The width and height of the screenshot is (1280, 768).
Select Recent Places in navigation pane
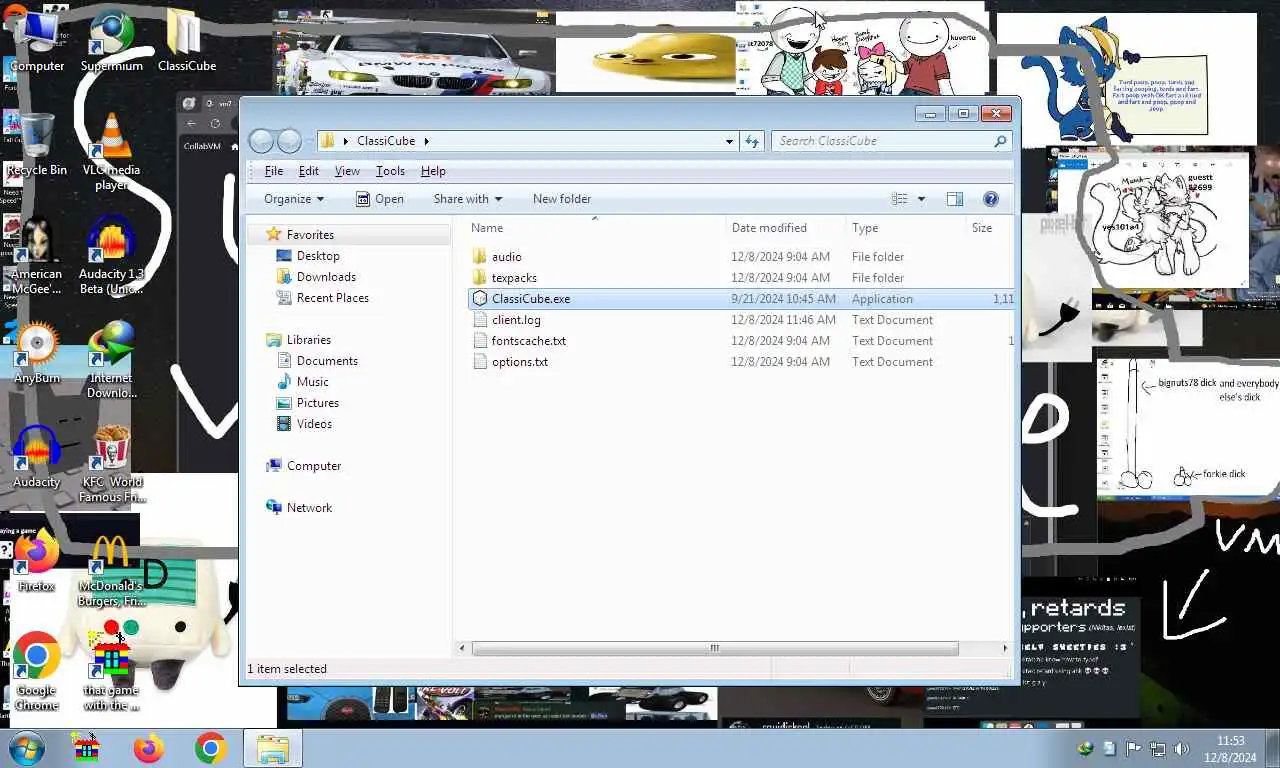pyautogui.click(x=333, y=298)
